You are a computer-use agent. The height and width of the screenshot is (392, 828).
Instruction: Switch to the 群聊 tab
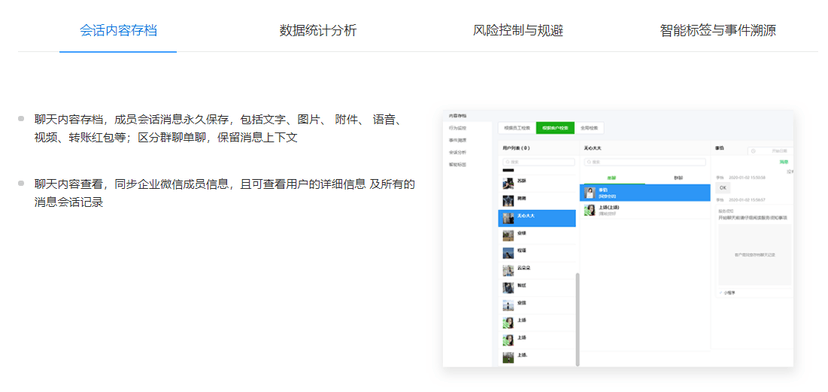click(x=678, y=178)
